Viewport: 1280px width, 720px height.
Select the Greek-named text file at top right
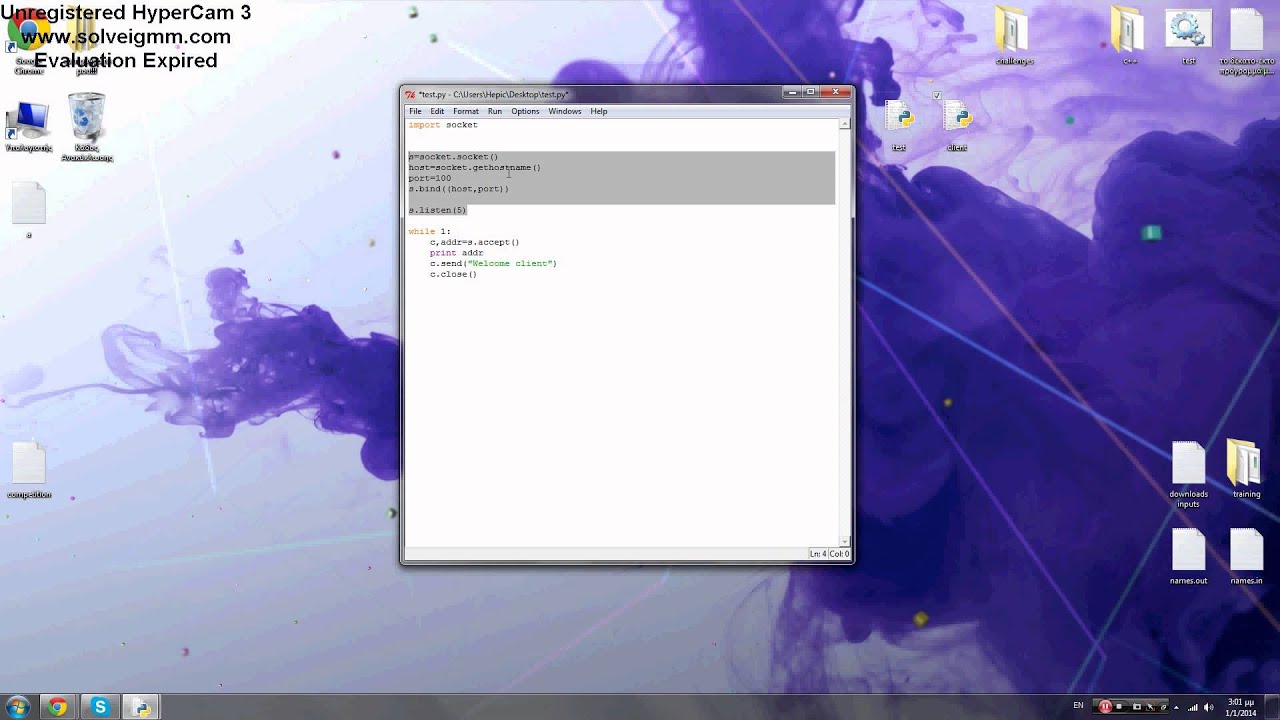tap(1247, 42)
